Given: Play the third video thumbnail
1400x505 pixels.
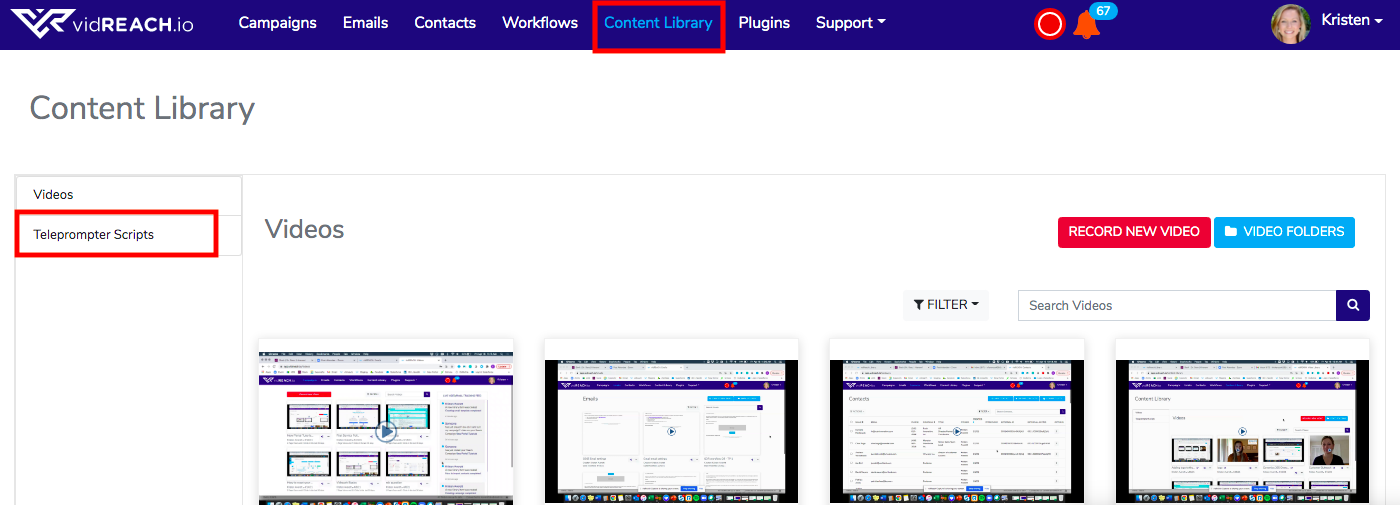Looking at the screenshot, I should pos(957,431).
